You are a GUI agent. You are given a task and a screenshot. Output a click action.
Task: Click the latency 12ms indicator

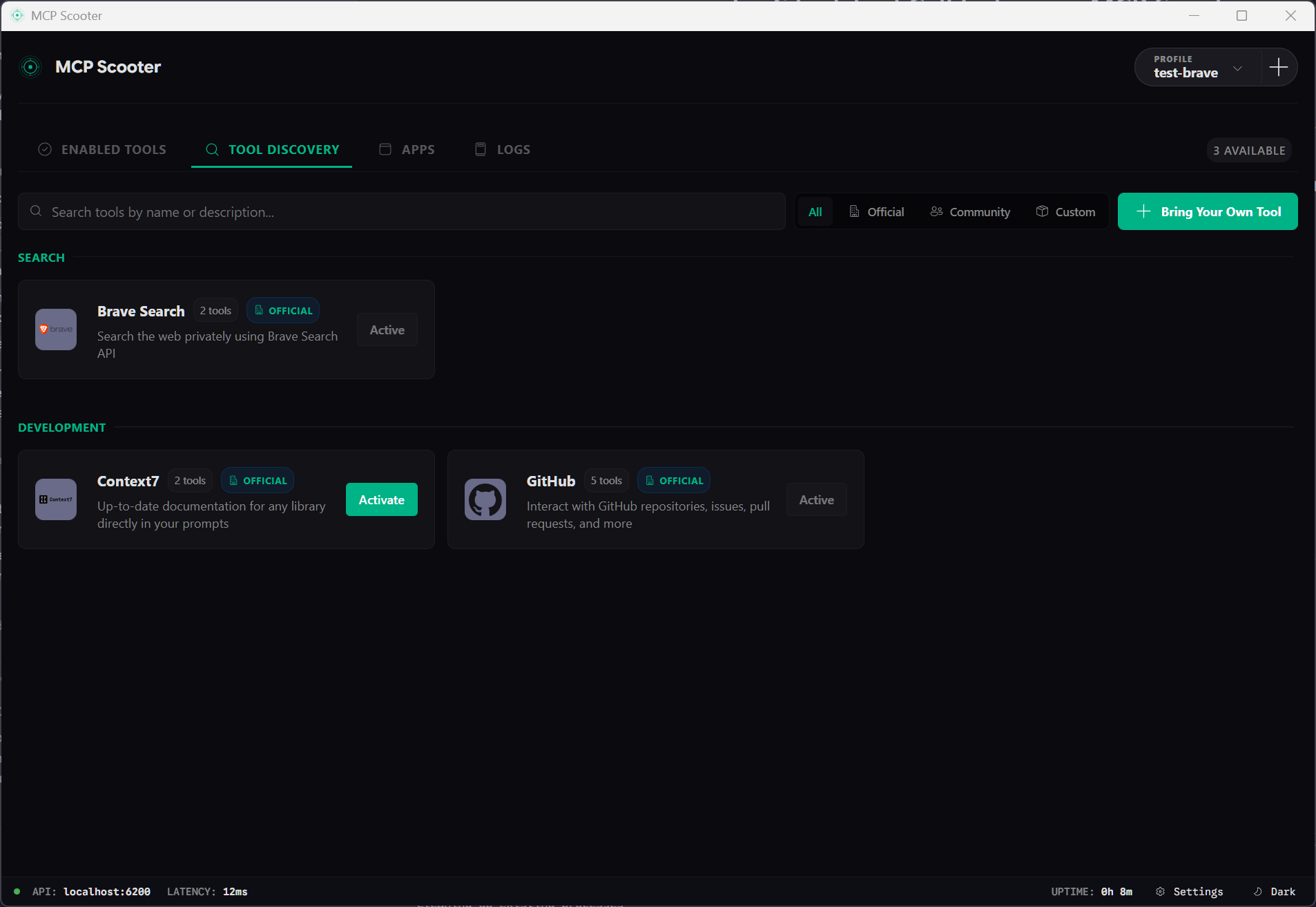point(207,892)
